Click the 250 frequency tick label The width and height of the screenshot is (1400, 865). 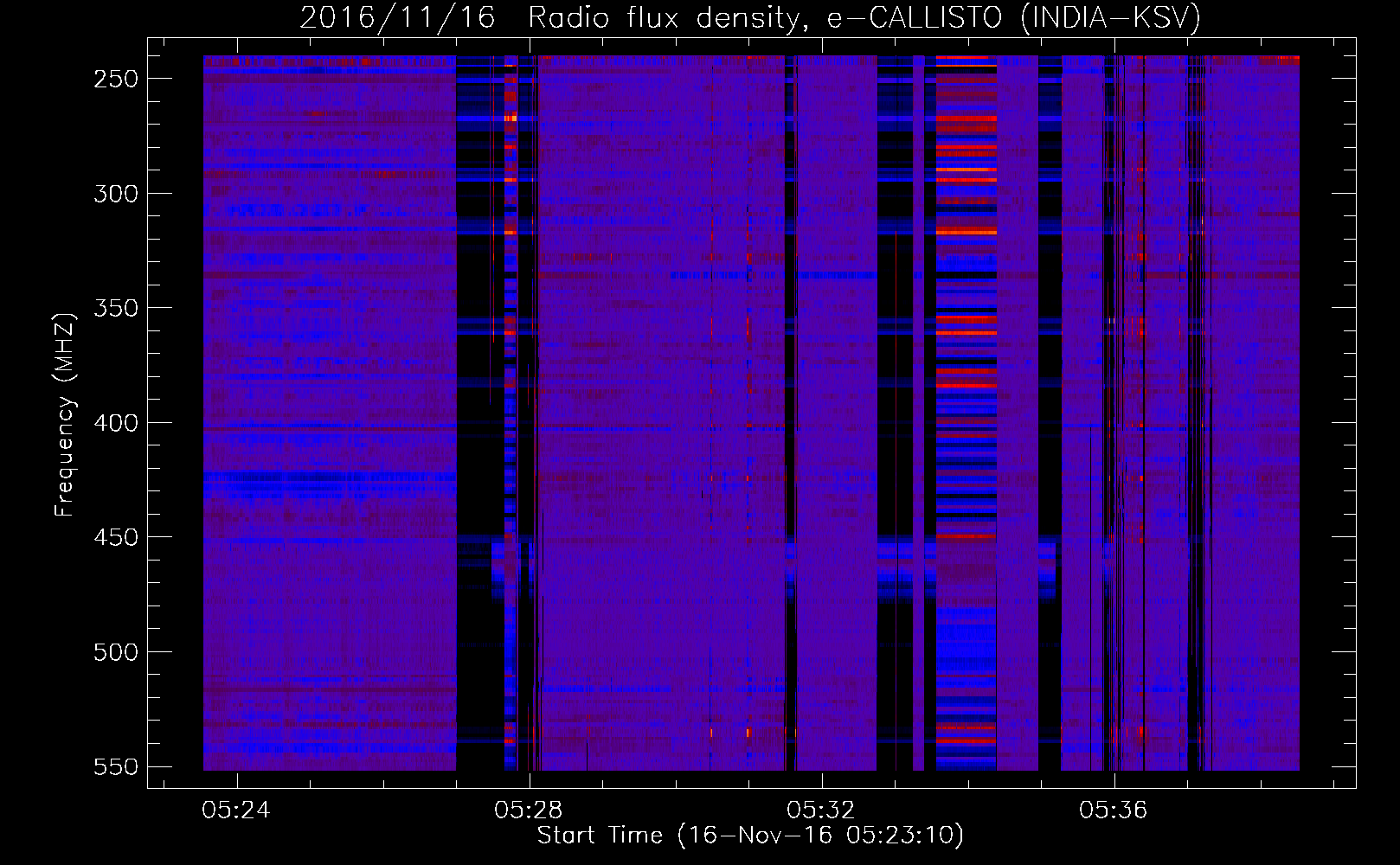[115, 79]
